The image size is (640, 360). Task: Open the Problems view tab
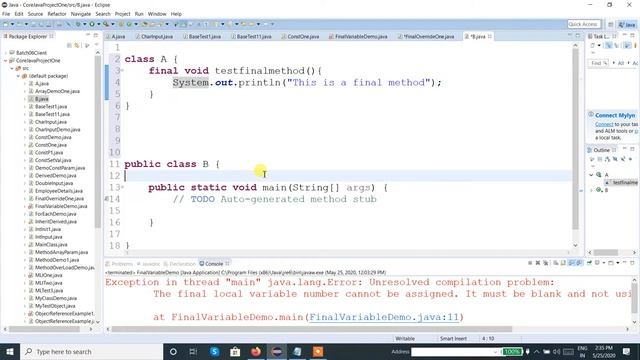point(119,264)
